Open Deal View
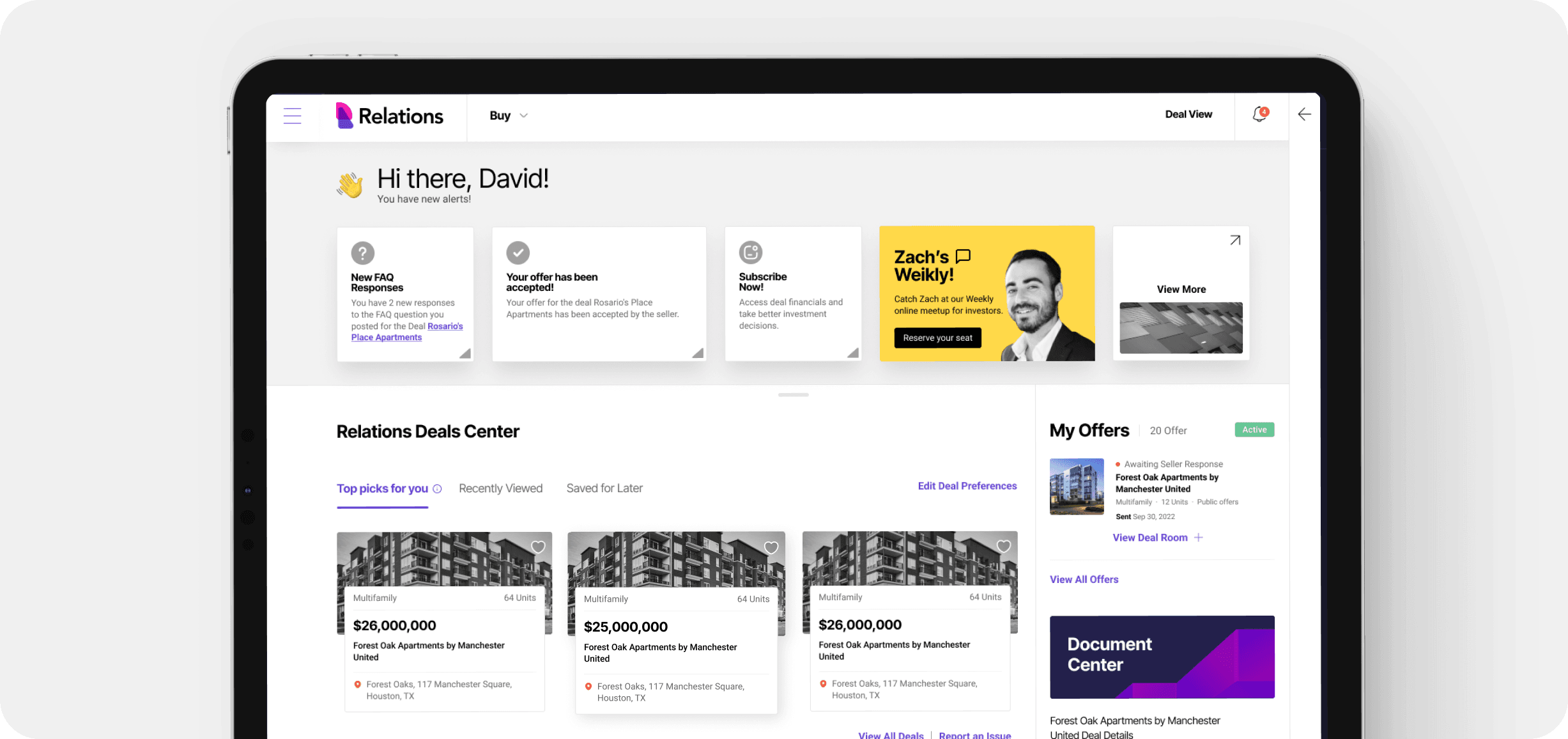Screen dimensions: 1568x739 tap(1188, 114)
